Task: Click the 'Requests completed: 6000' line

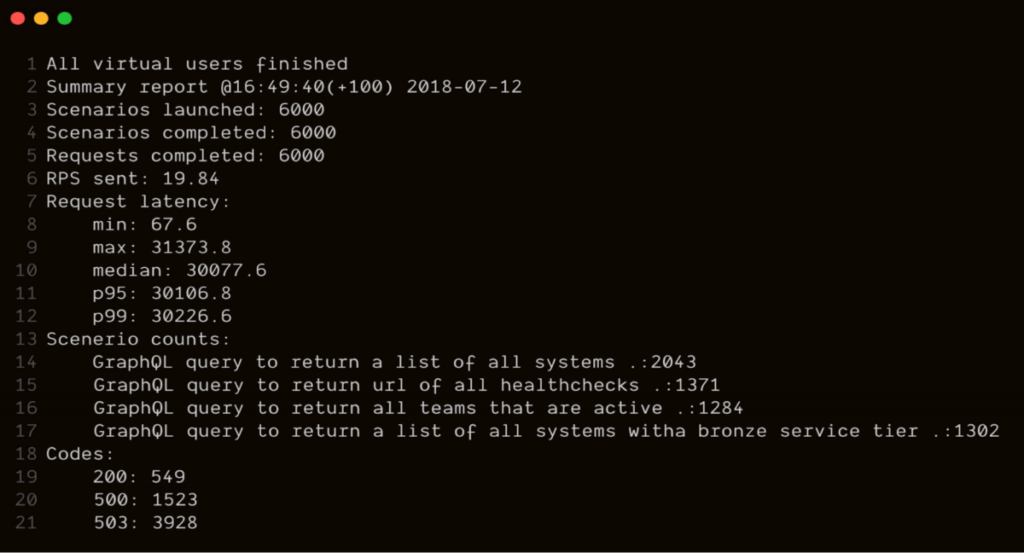Action: pos(185,155)
